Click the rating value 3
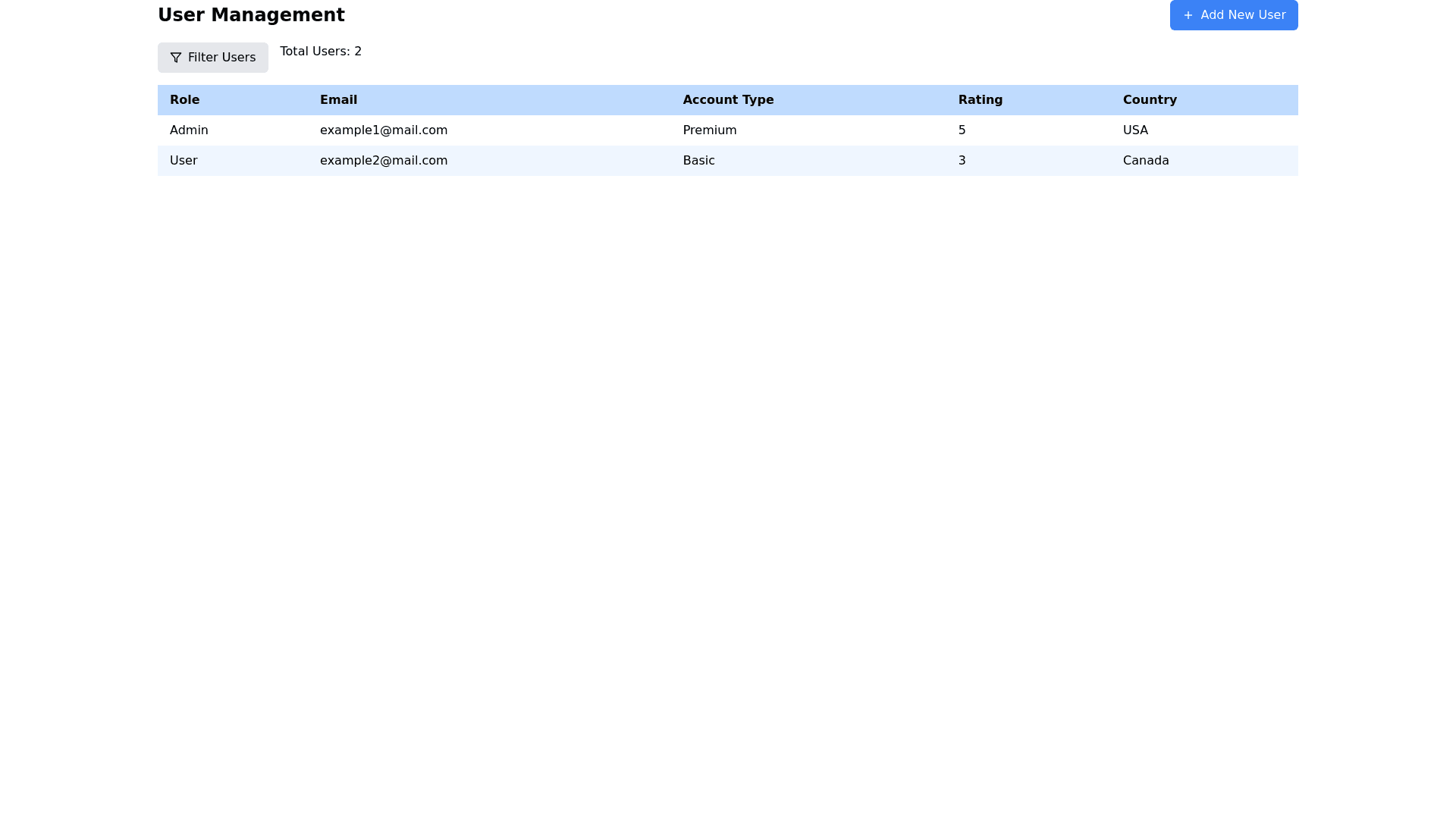 962,161
